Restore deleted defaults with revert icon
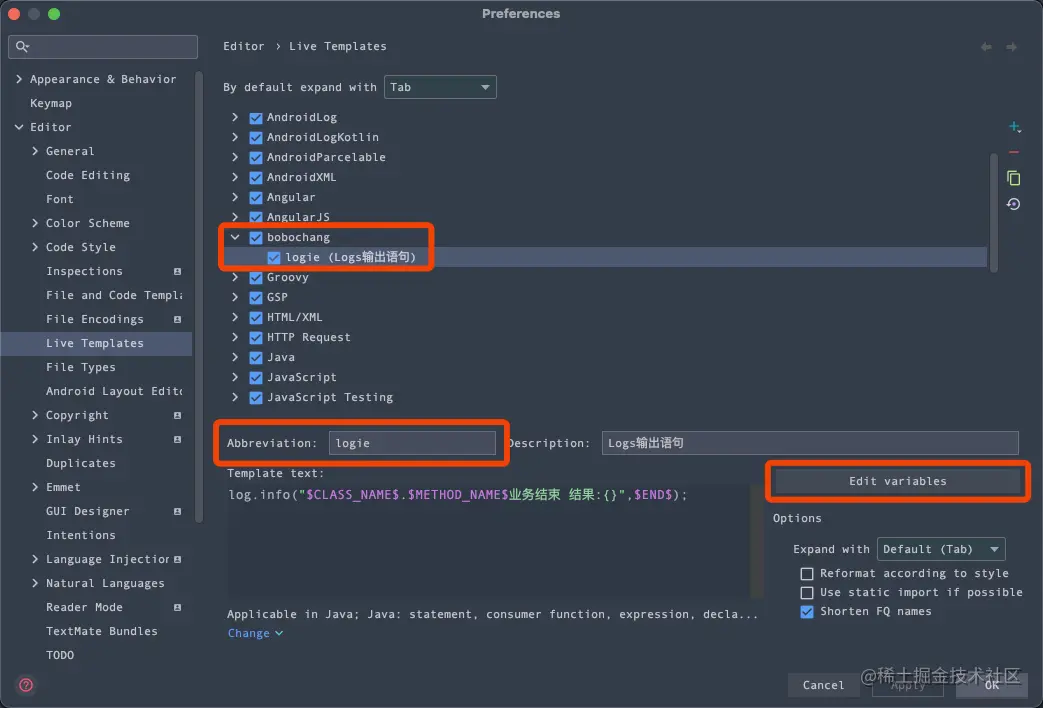The height and width of the screenshot is (708, 1043). tap(1014, 204)
